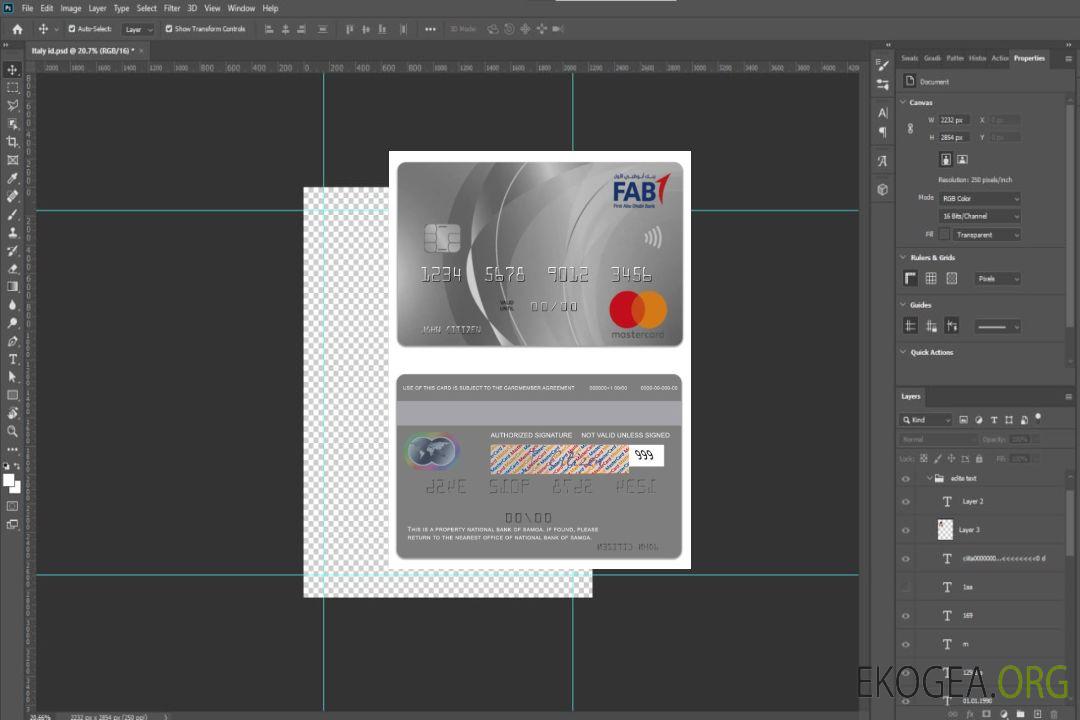This screenshot has height=720, width=1080.
Task: Click the link width and height button
Action: click(910, 128)
